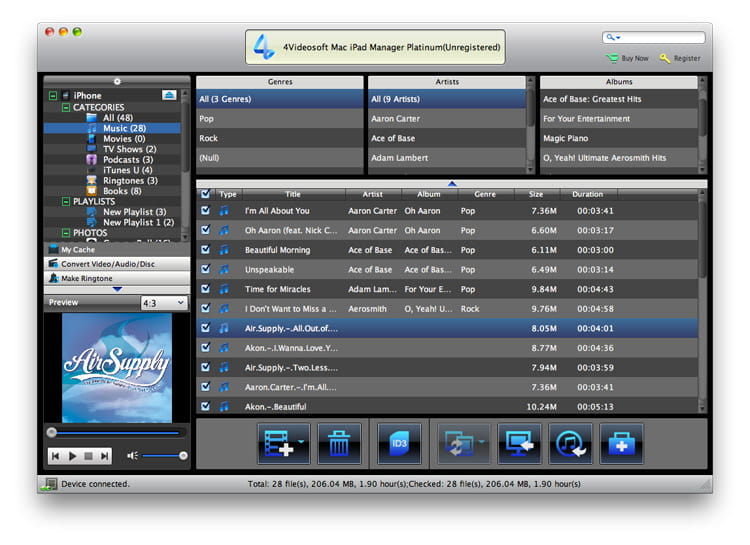The height and width of the screenshot is (545, 750).
Task: Collapse the PLAYLISTS tree node
Action: (66, 201)
